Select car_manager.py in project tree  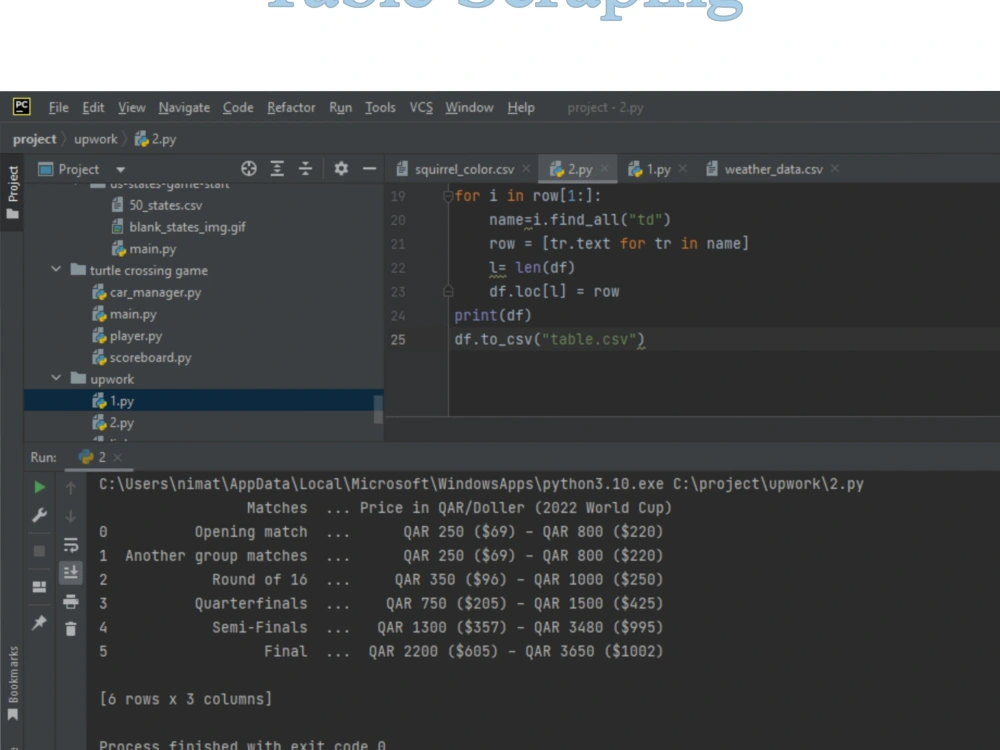(x=147, y=293)
